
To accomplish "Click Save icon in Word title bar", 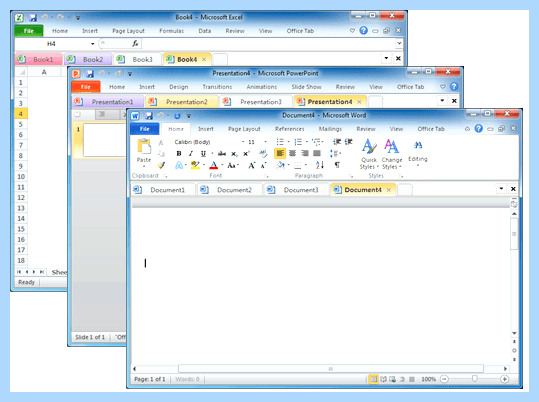I will 149,116.
